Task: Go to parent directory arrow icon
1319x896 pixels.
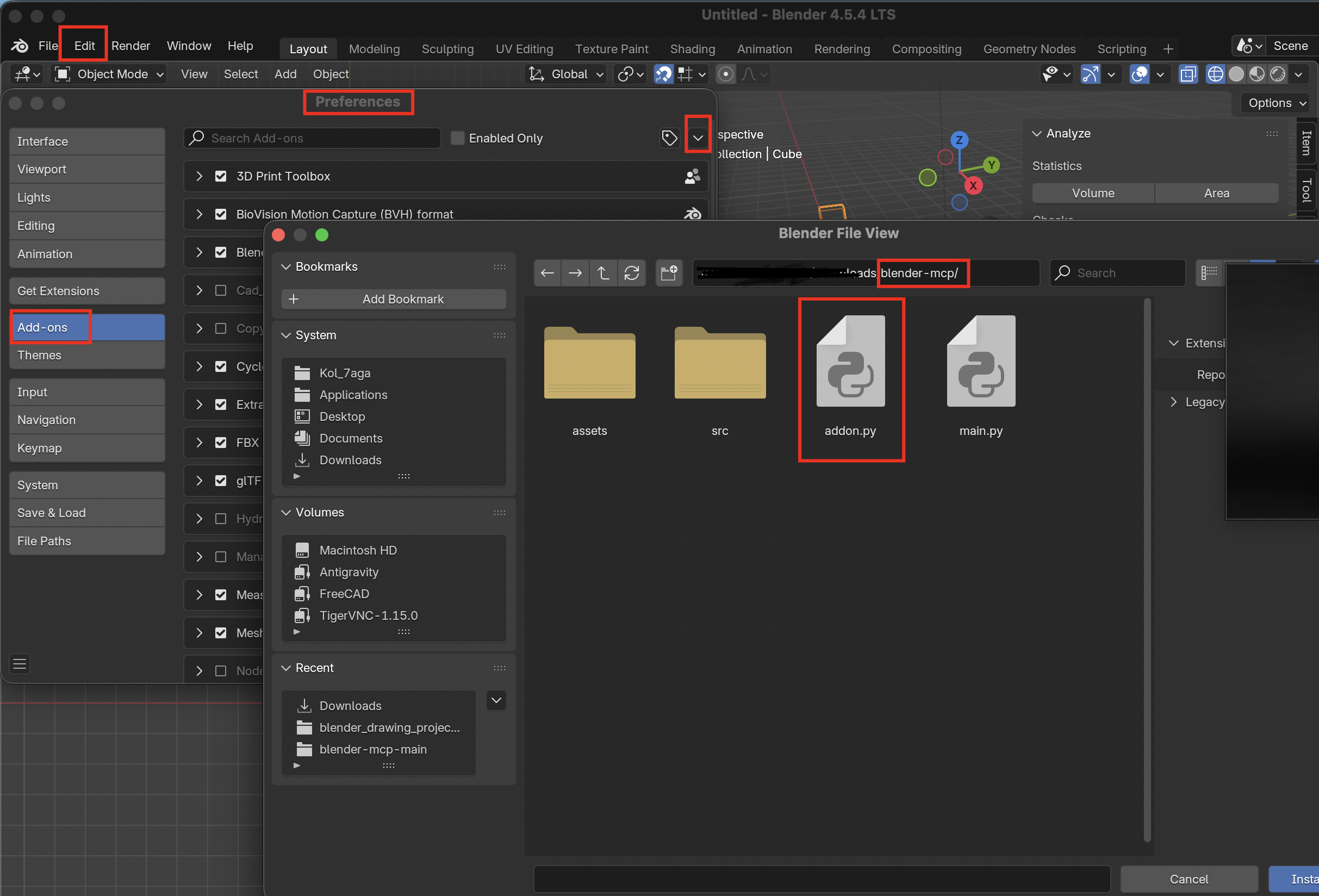Action: (x=603, y=273)
